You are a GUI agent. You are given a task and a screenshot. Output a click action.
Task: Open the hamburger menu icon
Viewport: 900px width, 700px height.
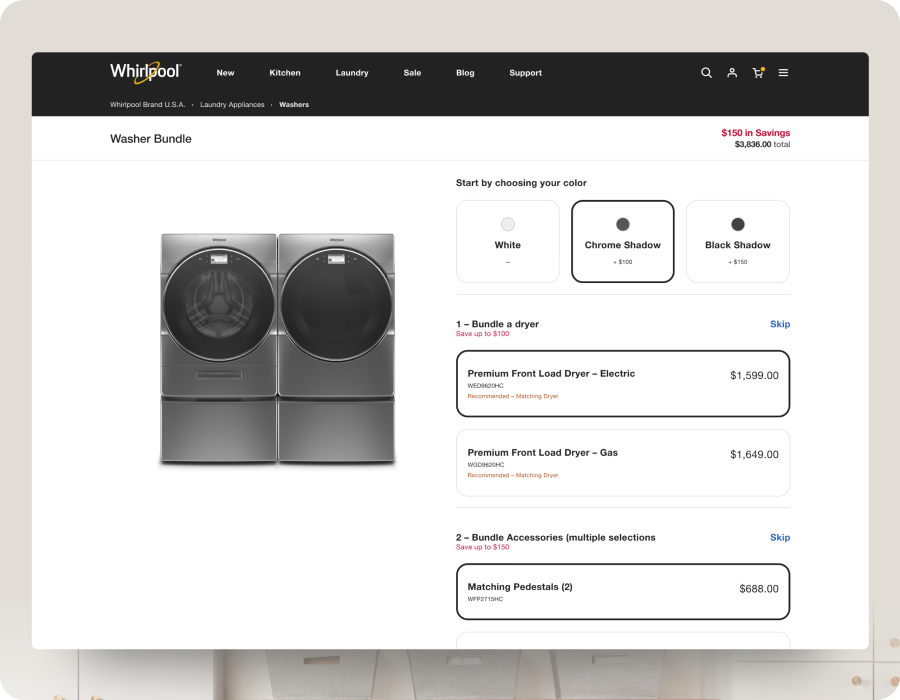tap(783, 73)
